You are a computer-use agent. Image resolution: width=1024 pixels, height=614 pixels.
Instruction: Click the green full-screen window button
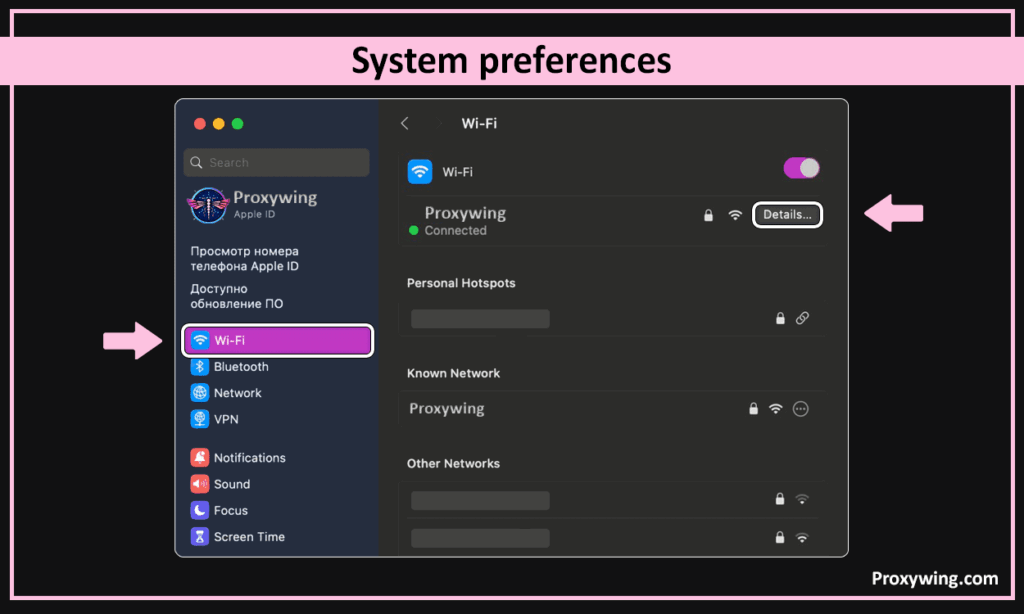237,123
